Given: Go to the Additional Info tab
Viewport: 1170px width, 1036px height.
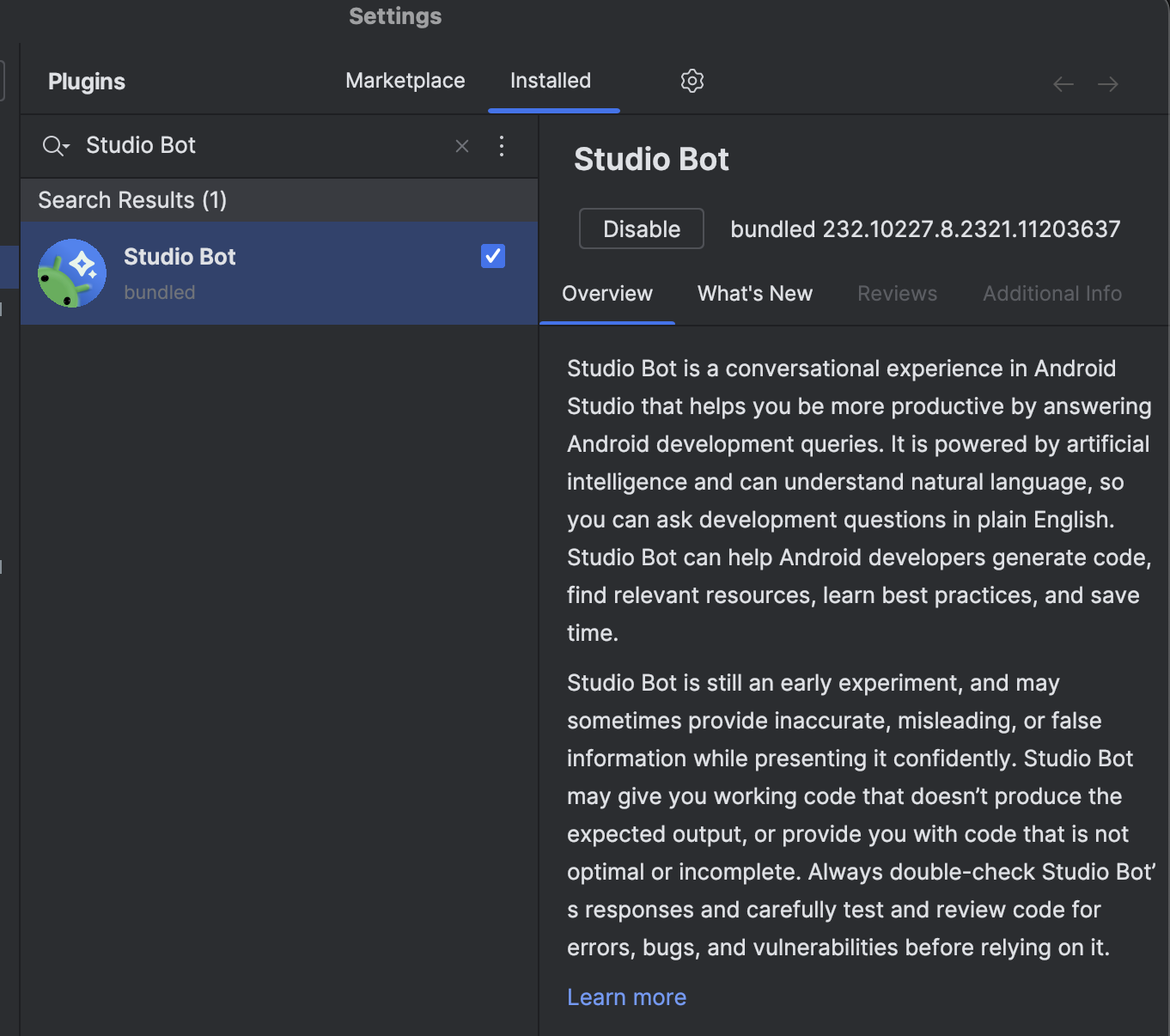Looking at the screenshot, I should point(1051,294).
